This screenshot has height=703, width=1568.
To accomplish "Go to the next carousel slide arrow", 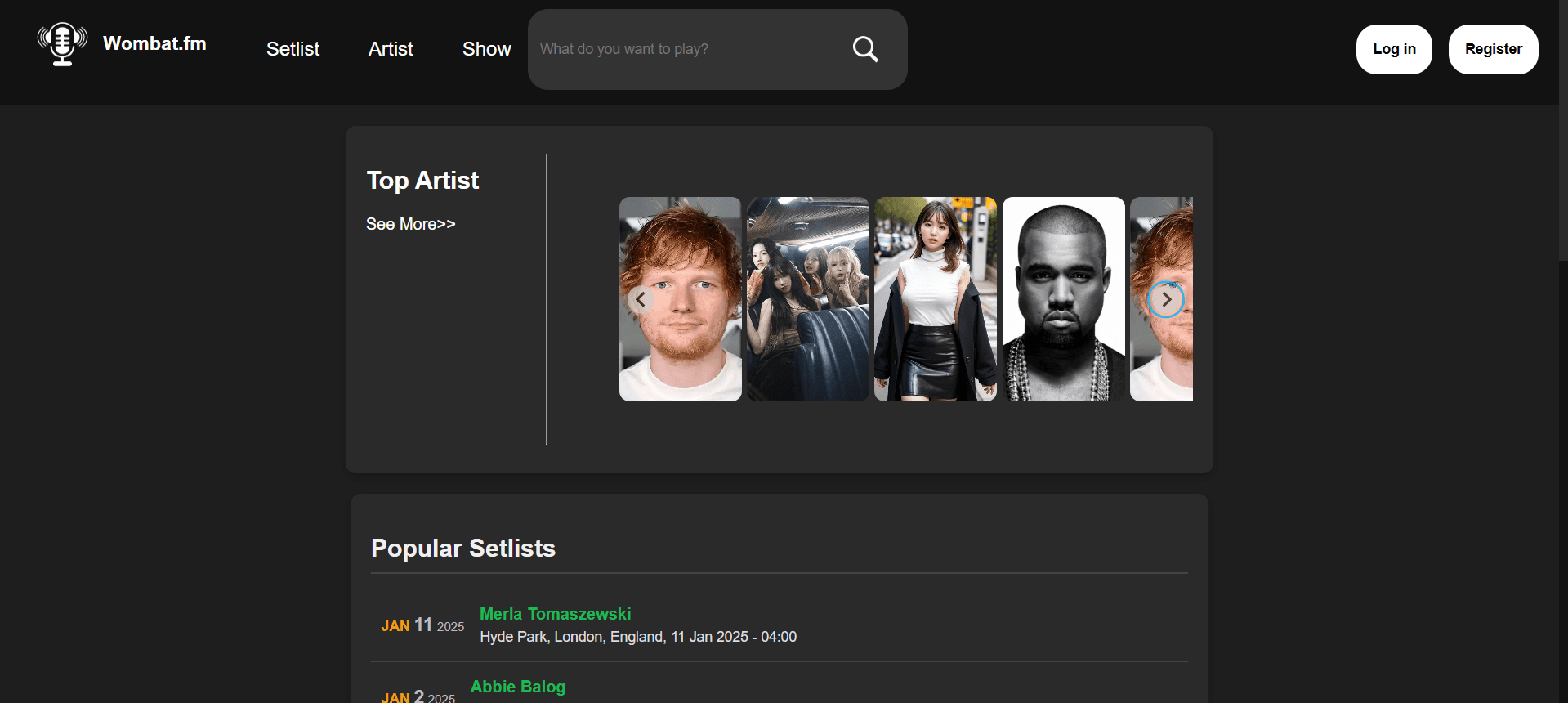I will (1166, 300).
